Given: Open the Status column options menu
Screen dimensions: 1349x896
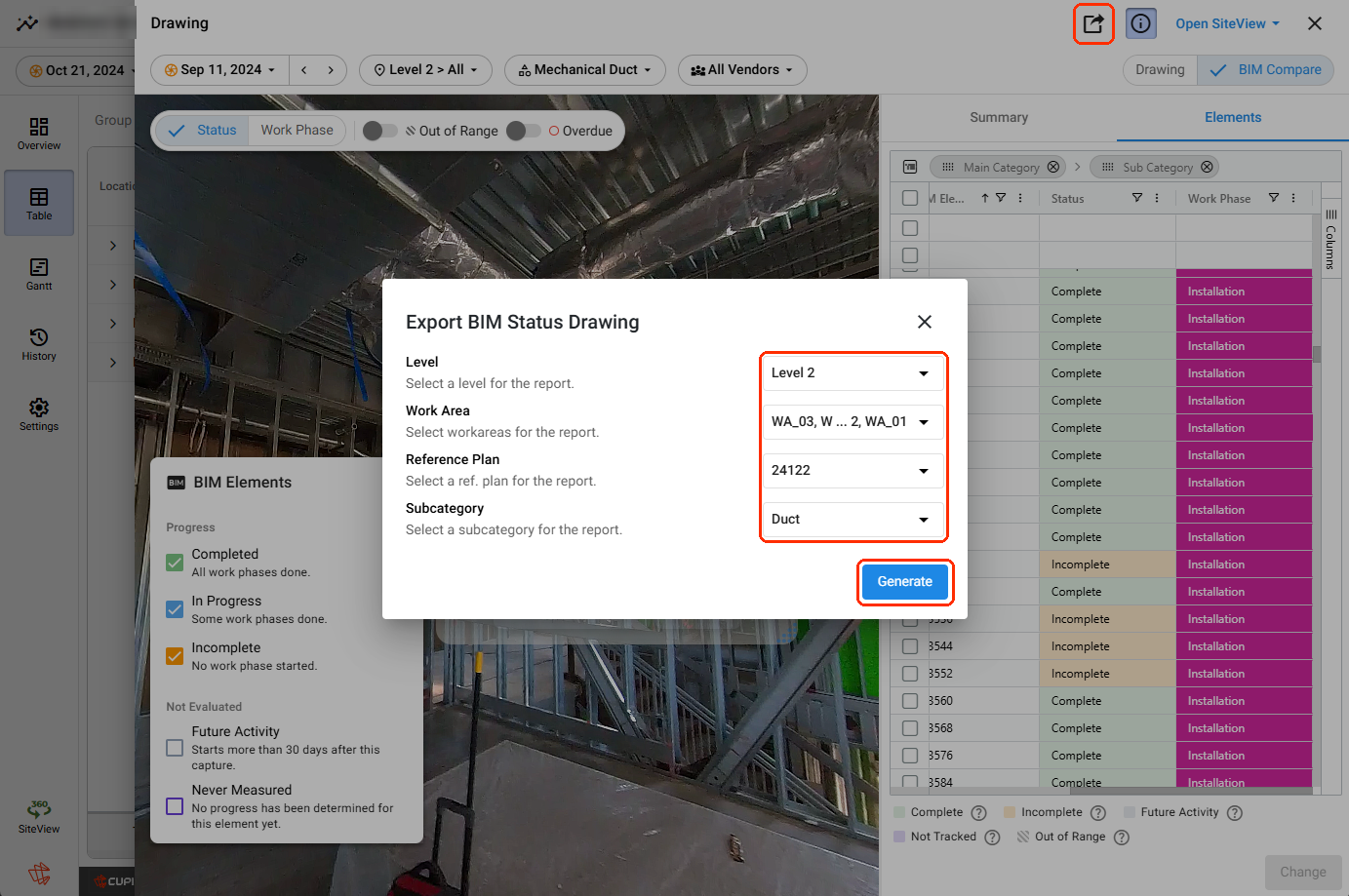Looking at the screenshot, I should point(1157,198).
